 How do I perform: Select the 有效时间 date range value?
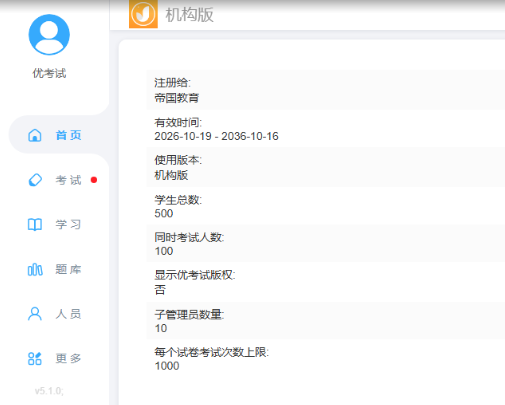pyautogui.click(x=216, y=136)
